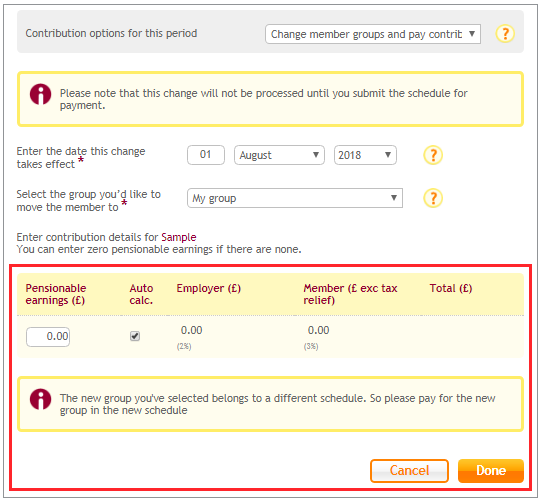The image size is (541, 501).
Task: Click the Done button
Action: click(491, 471)
